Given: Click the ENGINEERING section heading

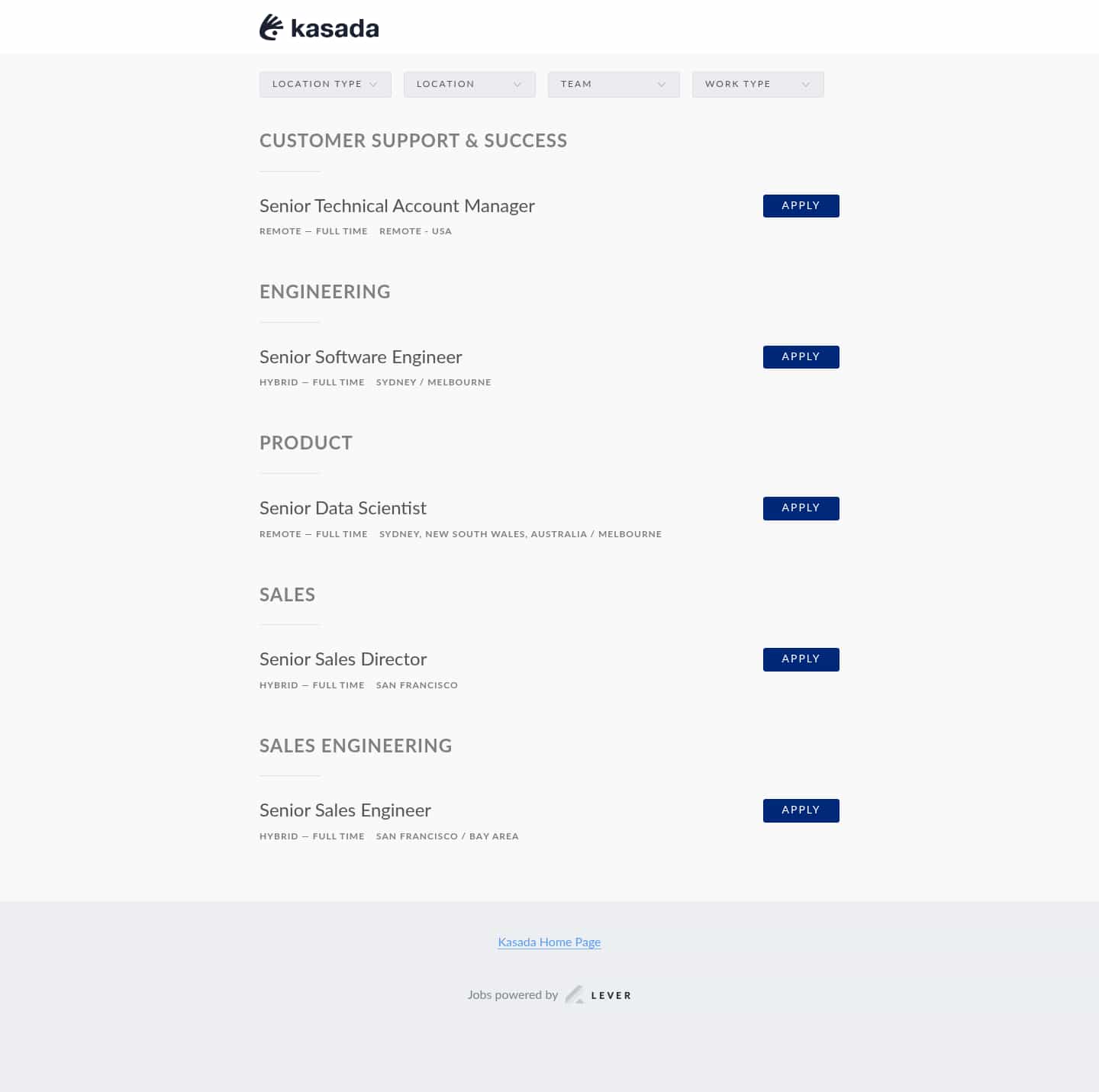Looking at the screenshot, I should tap(324, 292).
